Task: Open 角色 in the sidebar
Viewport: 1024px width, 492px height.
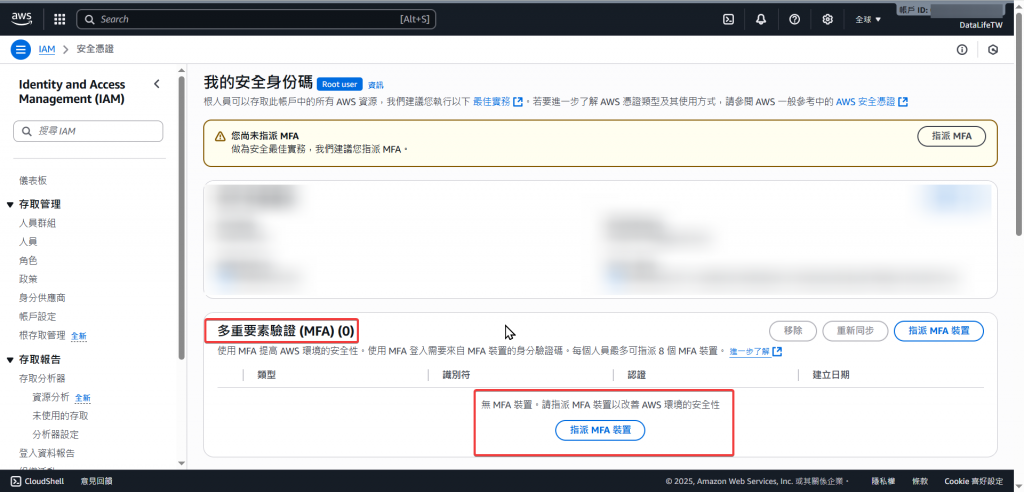Action: click(28, 261)
